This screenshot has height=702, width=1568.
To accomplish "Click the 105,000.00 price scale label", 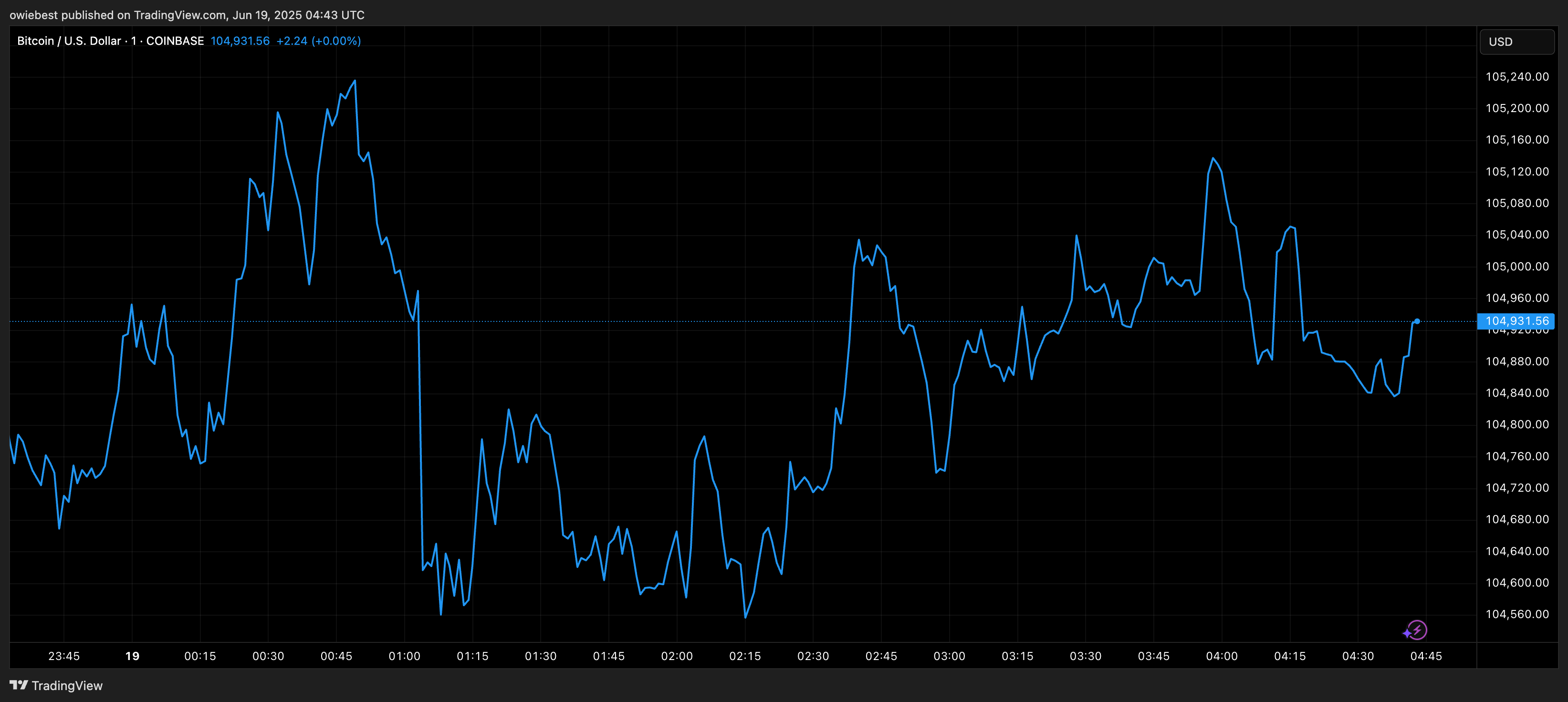I will 1517,267.
